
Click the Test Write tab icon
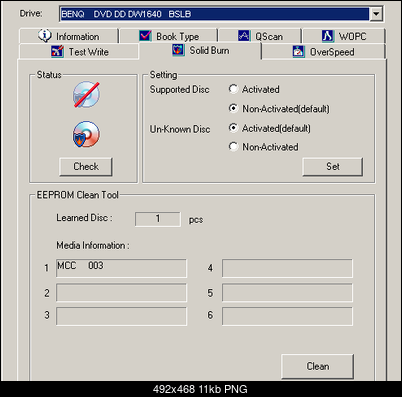click(58, 51)
